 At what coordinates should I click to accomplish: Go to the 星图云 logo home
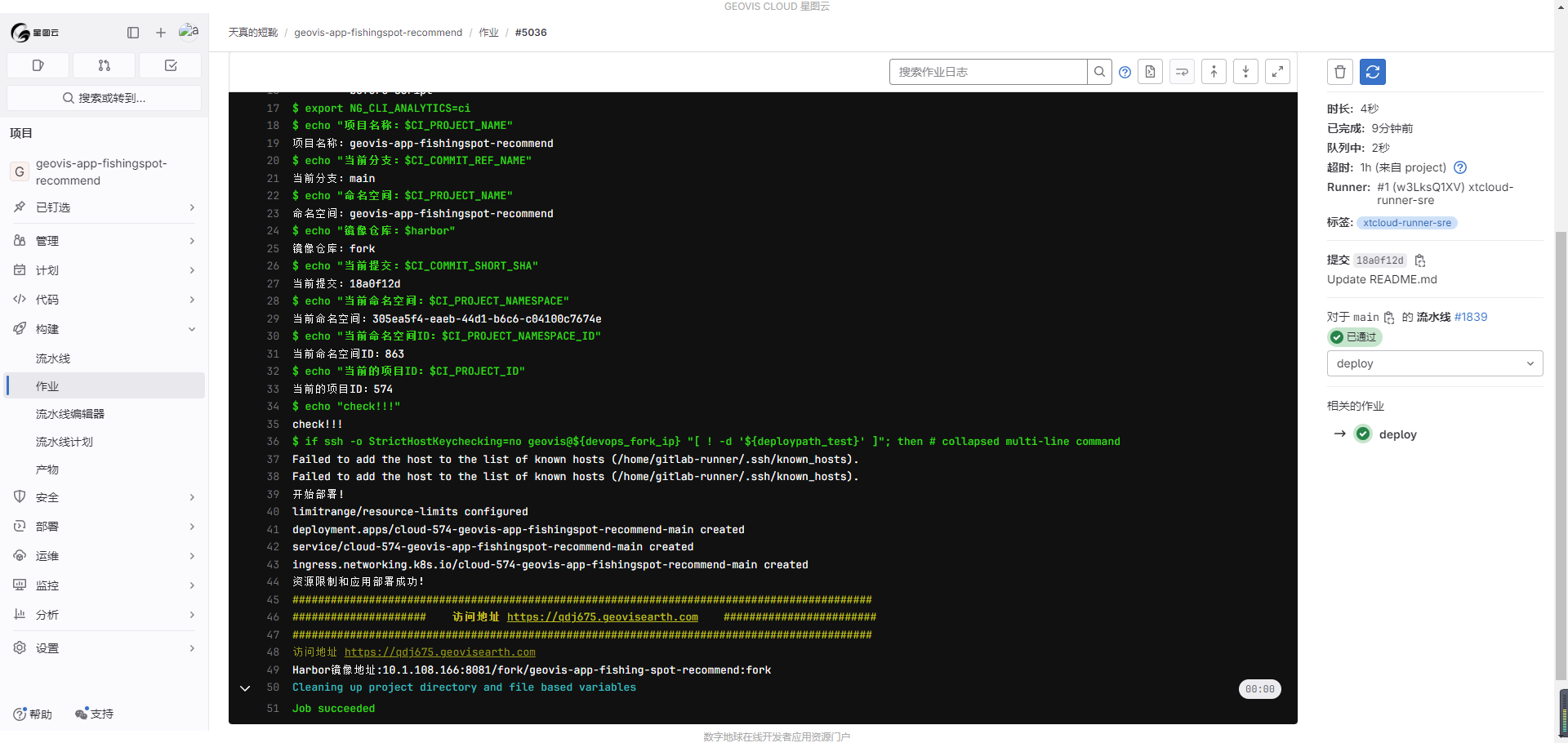click(x=34, y=33)
